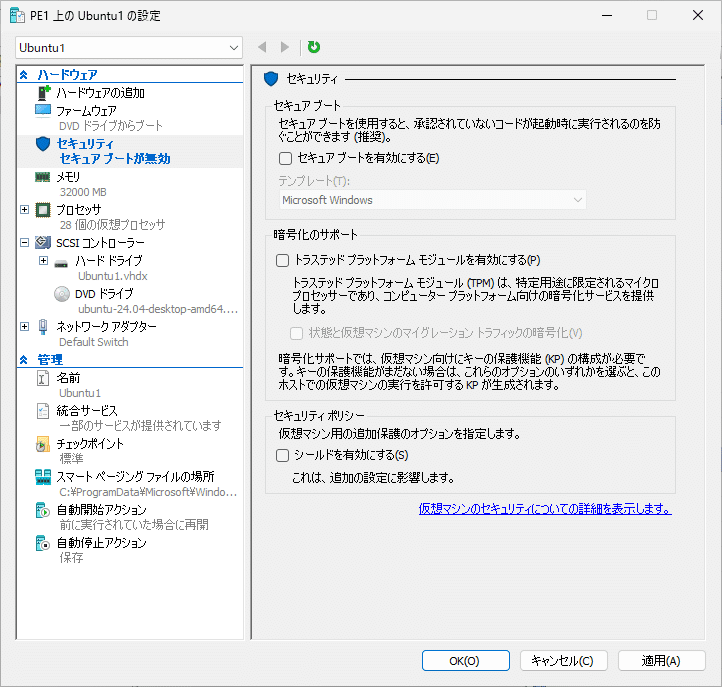722x687 pixels.
Task: Click the ファームウェア monitor icon
Action: coord(43,111)
